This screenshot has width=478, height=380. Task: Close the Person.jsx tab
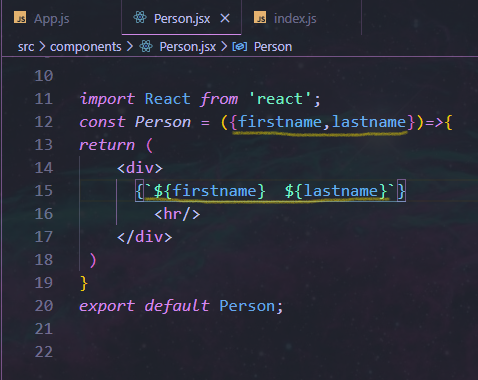(x=225, y=18)
